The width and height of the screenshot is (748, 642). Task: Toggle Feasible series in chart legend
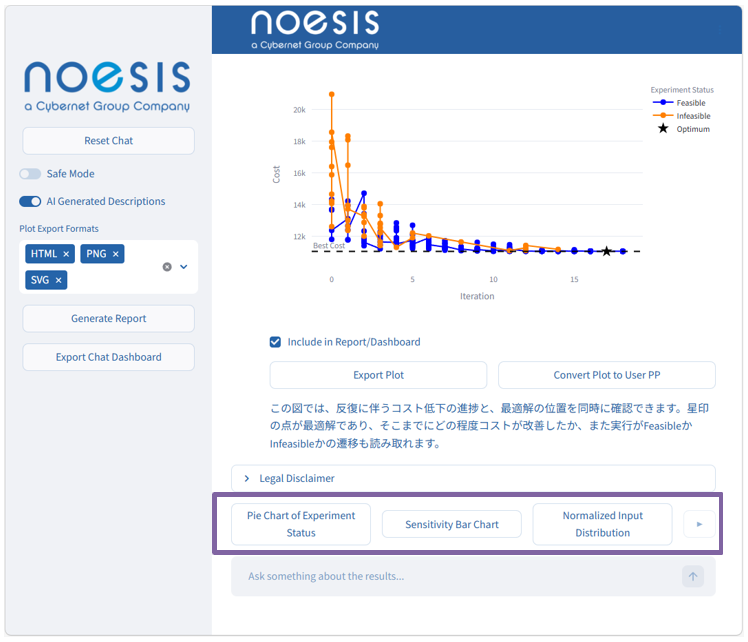click(x=680, y=103)
